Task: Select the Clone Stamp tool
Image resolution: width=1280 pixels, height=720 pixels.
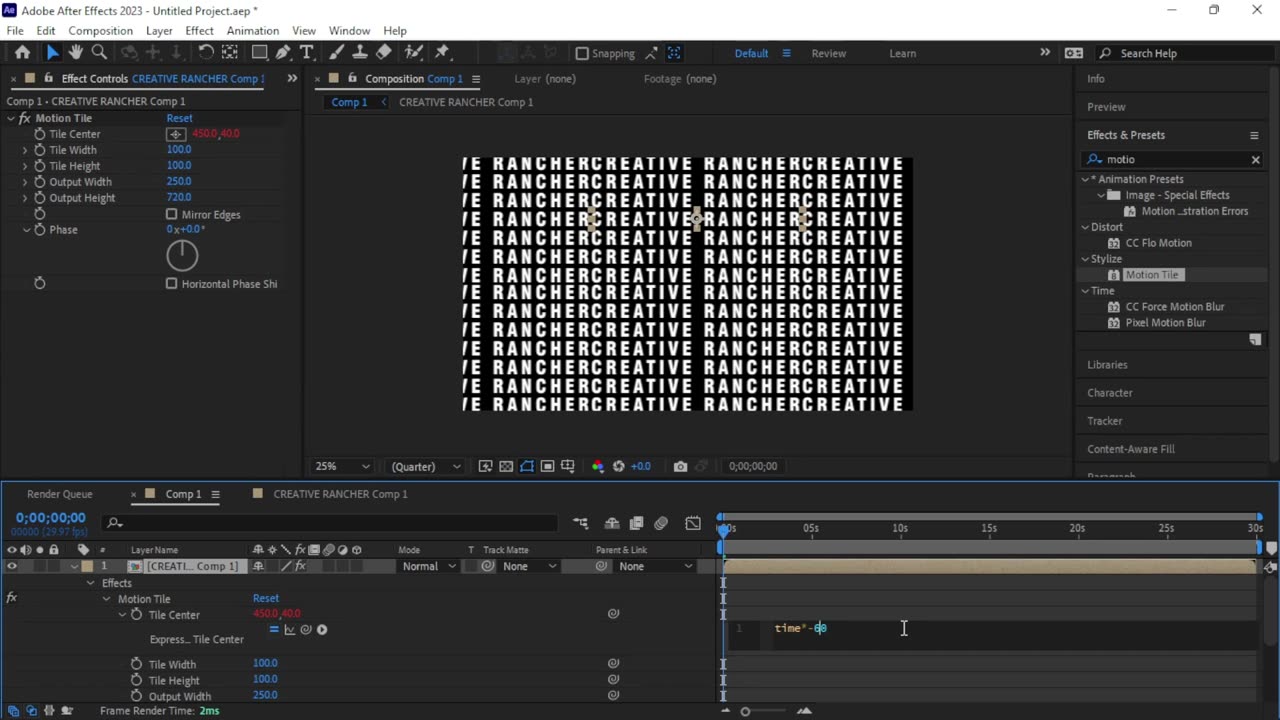Action: tap(360, 53)
